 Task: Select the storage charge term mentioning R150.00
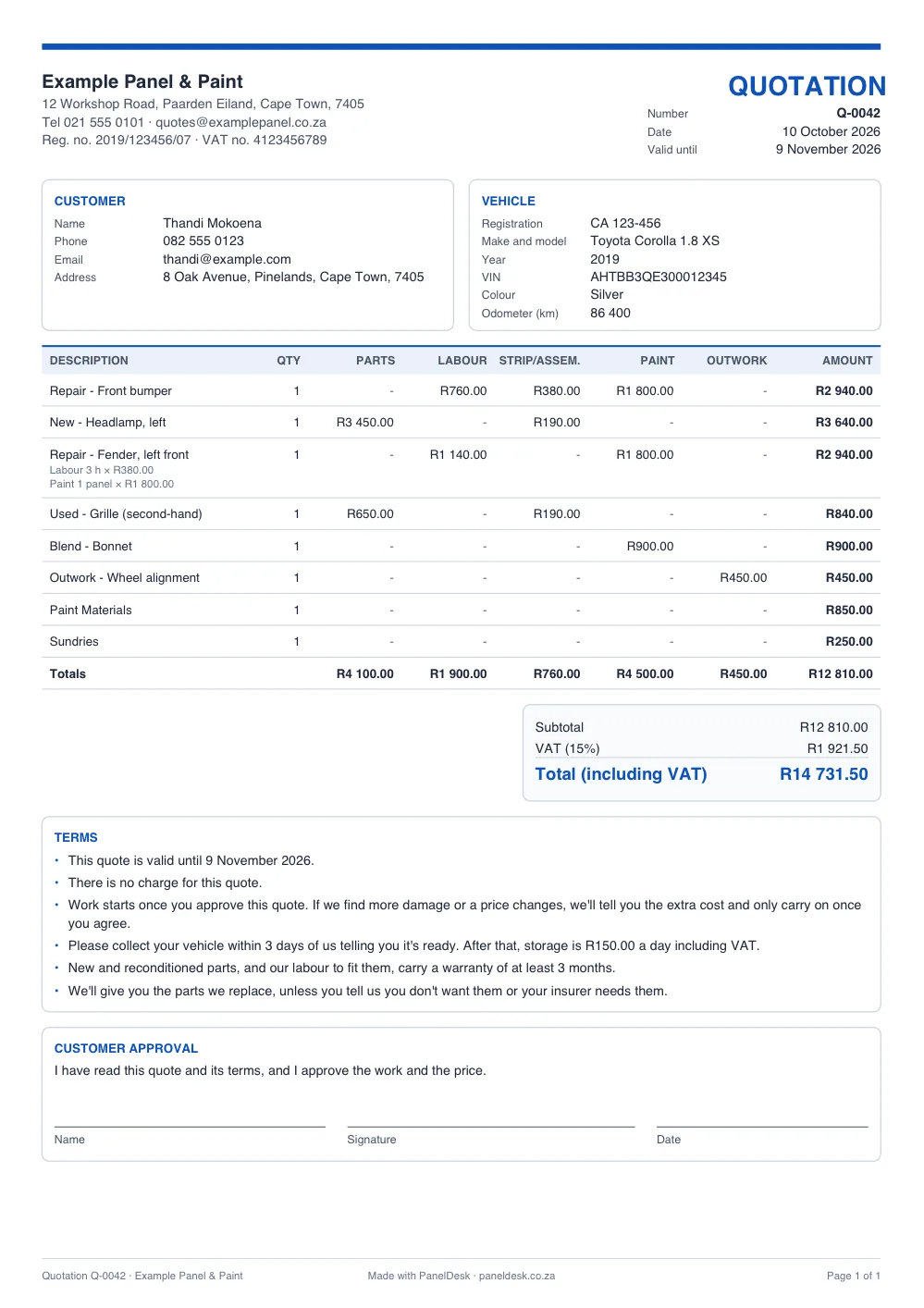[x=413, y=945]
